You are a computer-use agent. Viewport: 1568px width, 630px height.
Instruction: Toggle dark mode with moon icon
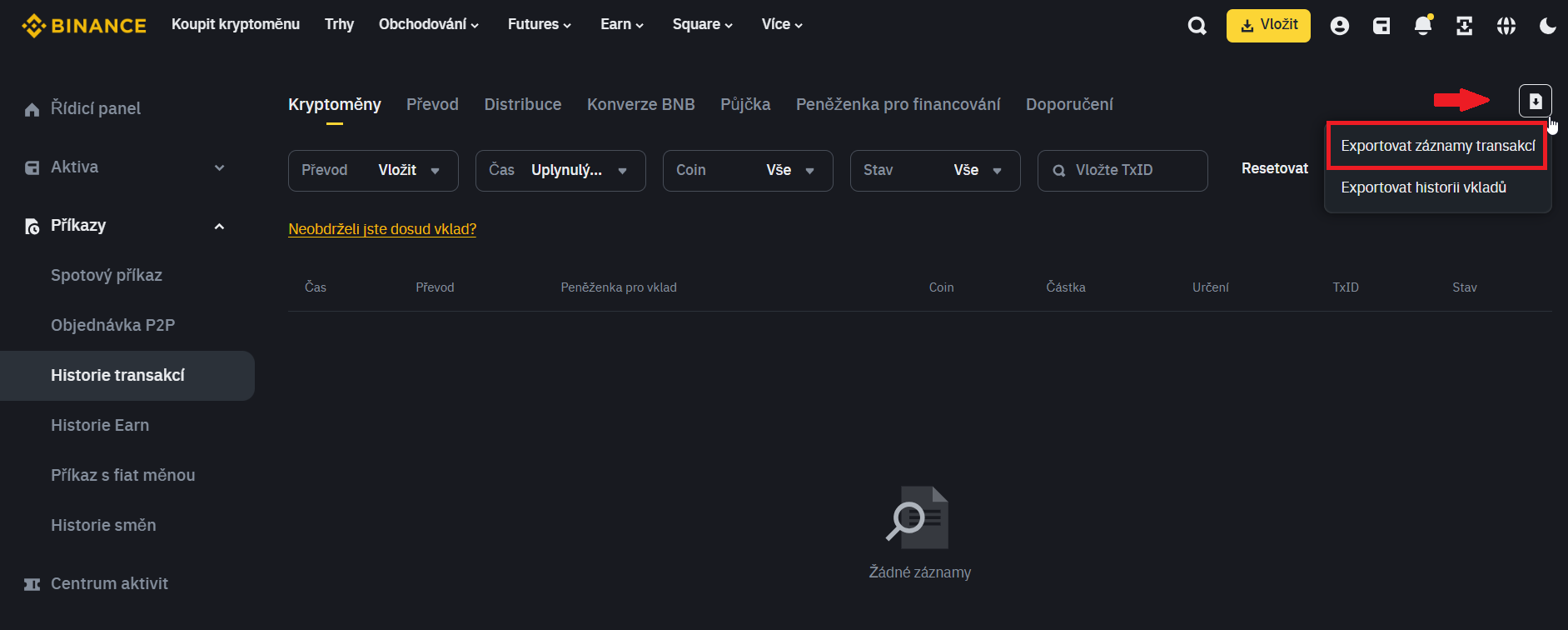pos(1547,26)
